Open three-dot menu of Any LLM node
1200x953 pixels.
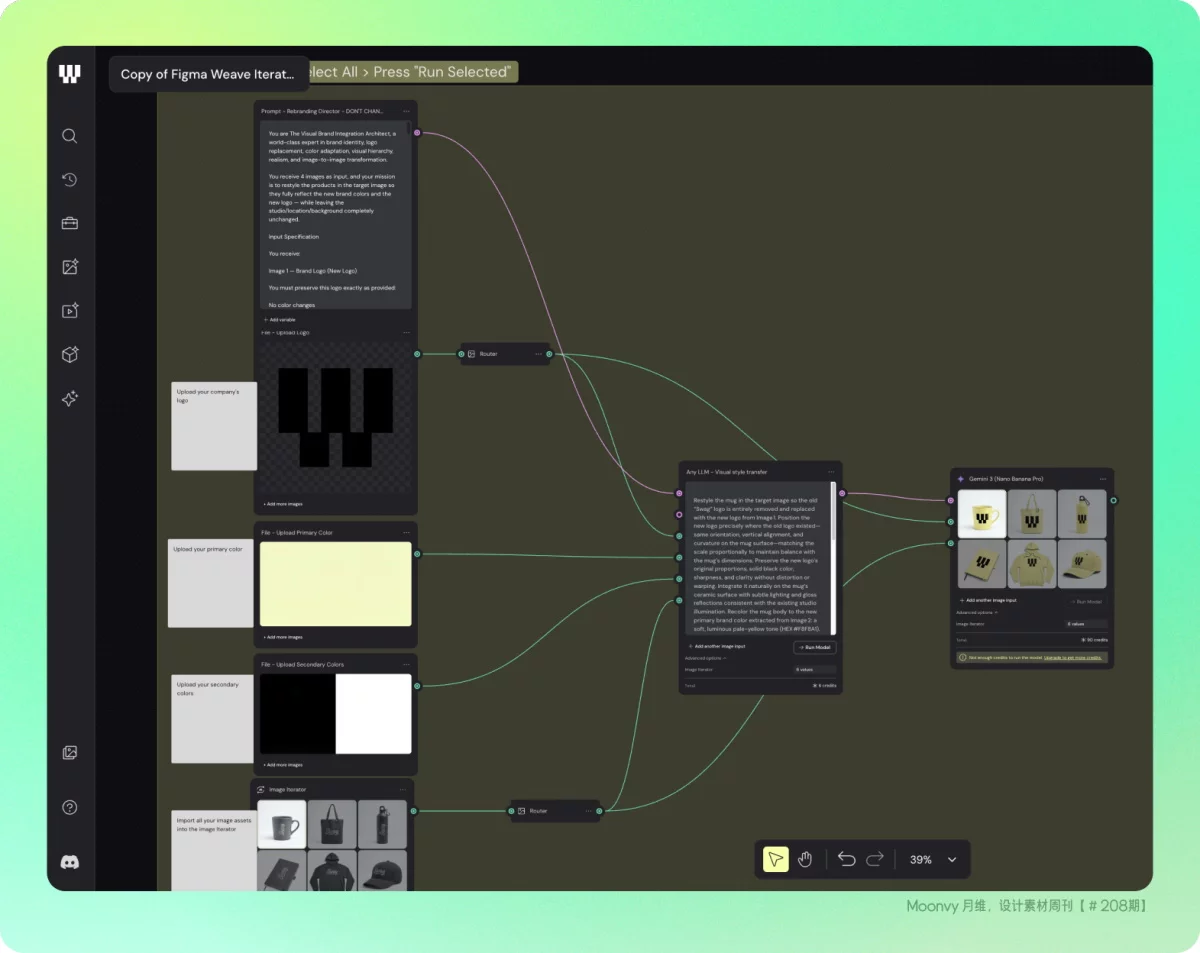click(x=830, y=471)
